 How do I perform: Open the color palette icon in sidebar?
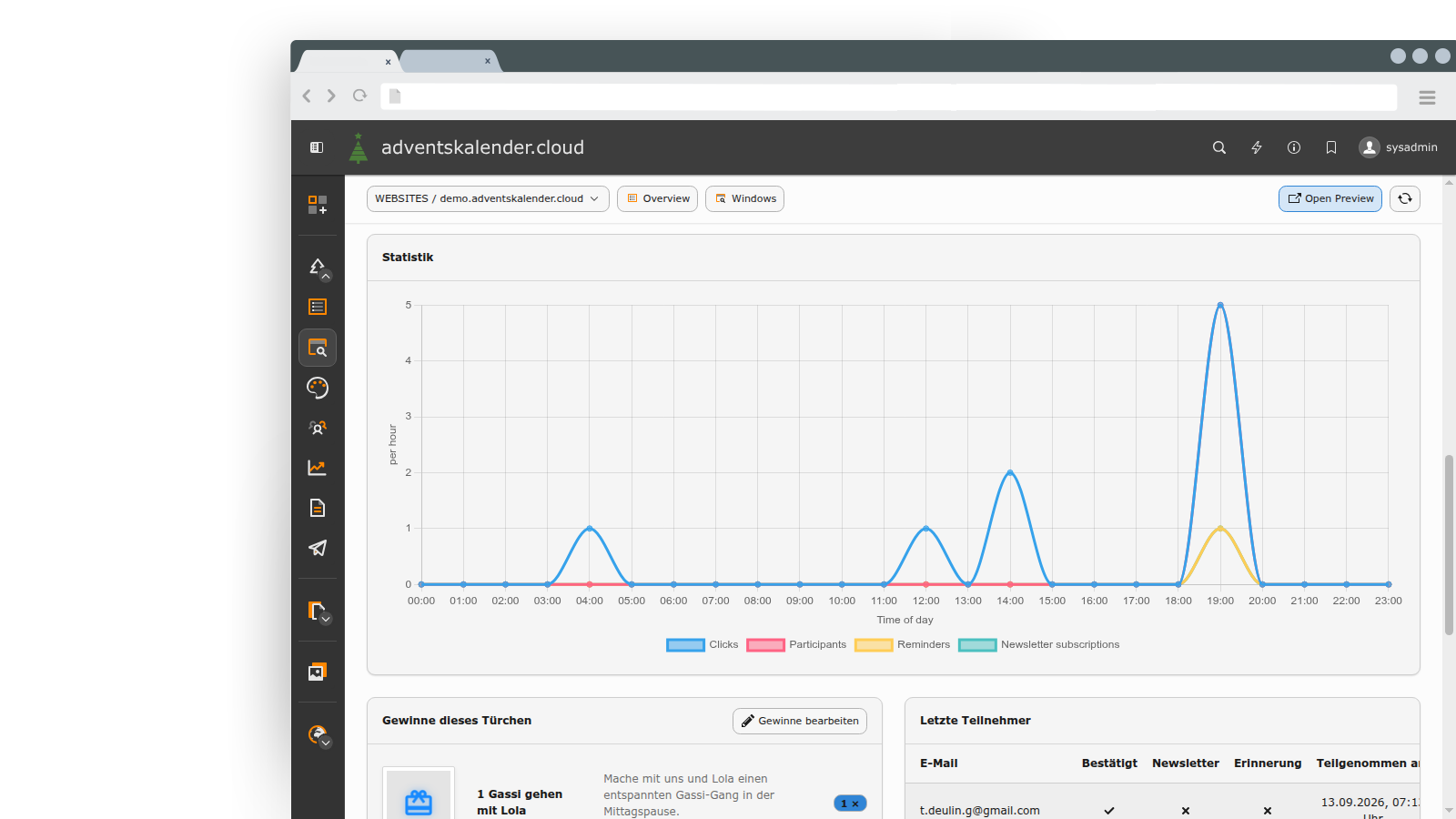[x=318, y=388]
